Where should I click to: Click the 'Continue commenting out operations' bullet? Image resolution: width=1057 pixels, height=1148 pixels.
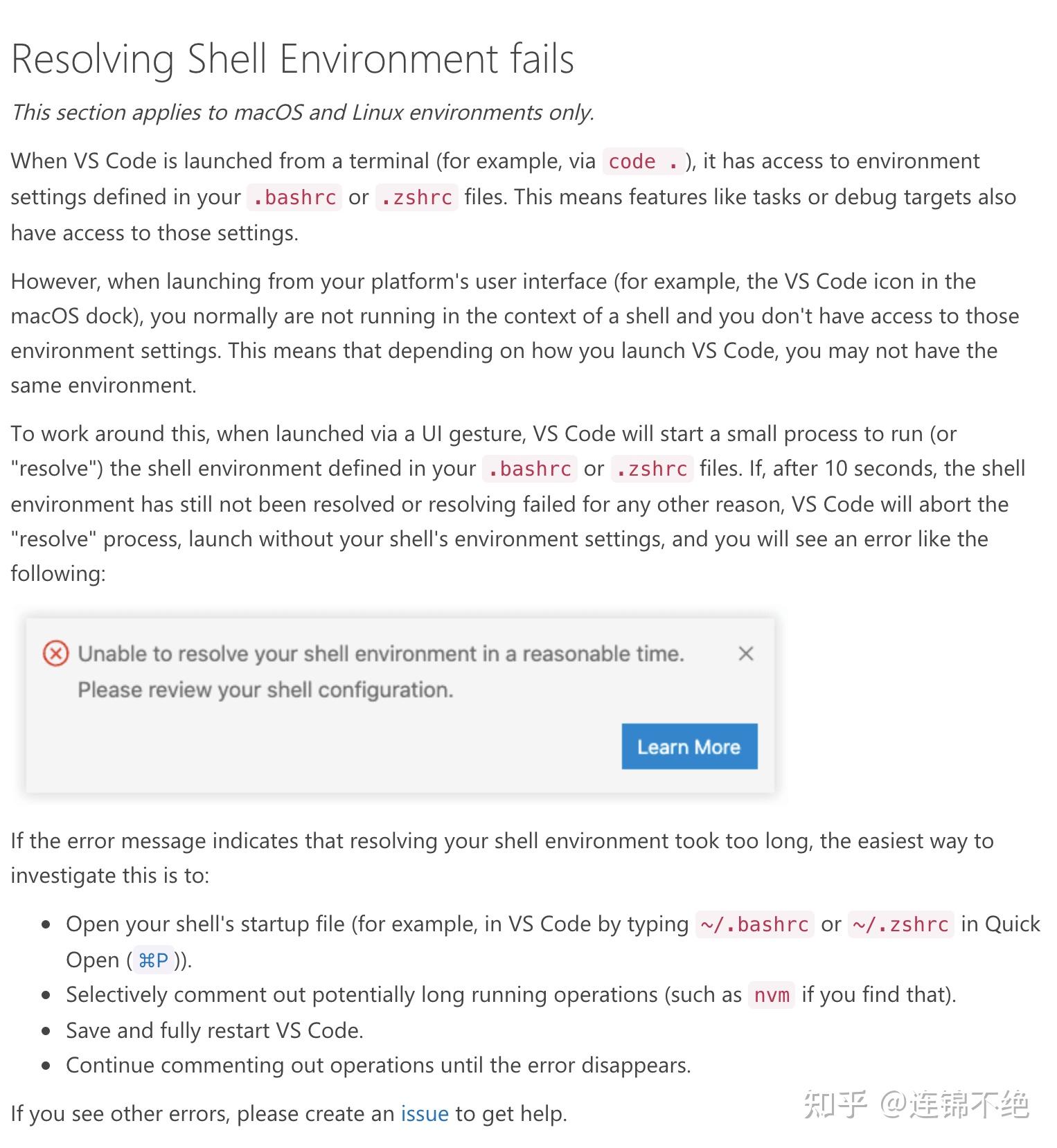tap(378, 1065)
